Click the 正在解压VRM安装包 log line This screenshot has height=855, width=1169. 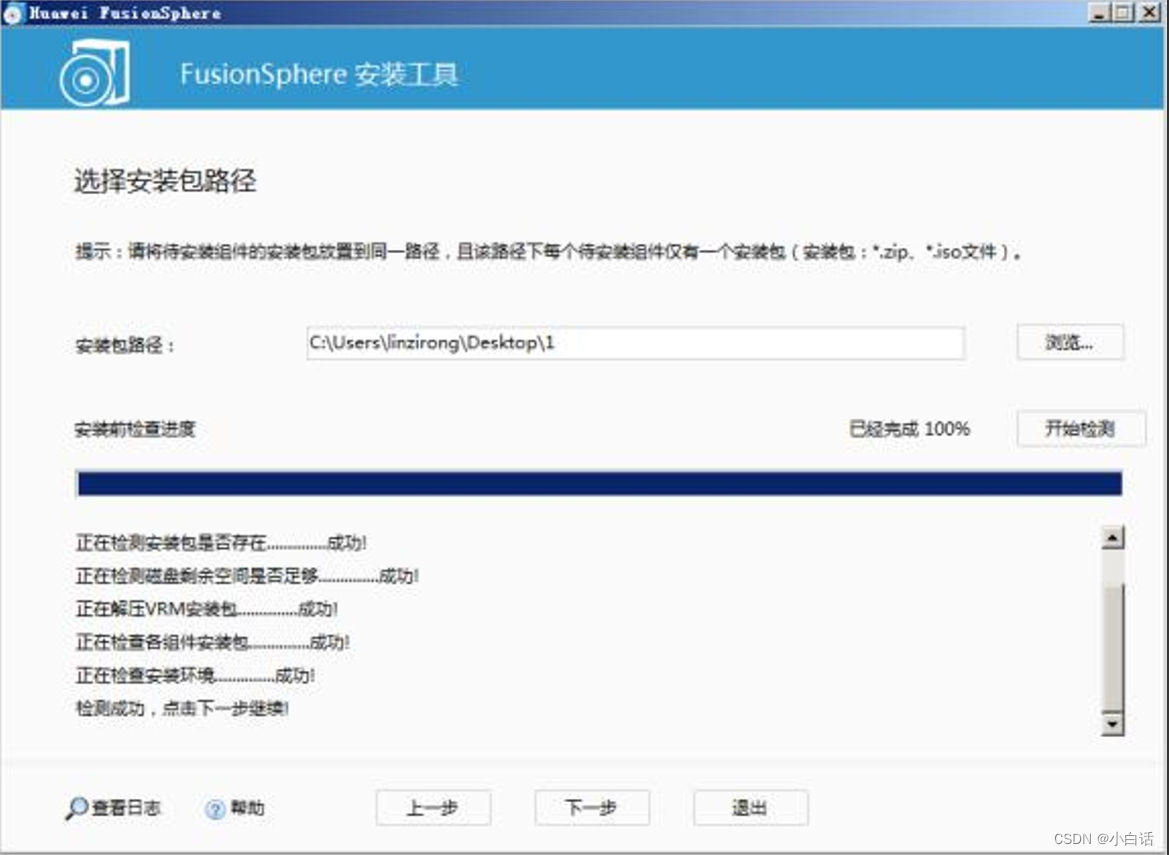click(x=207, y=609)
